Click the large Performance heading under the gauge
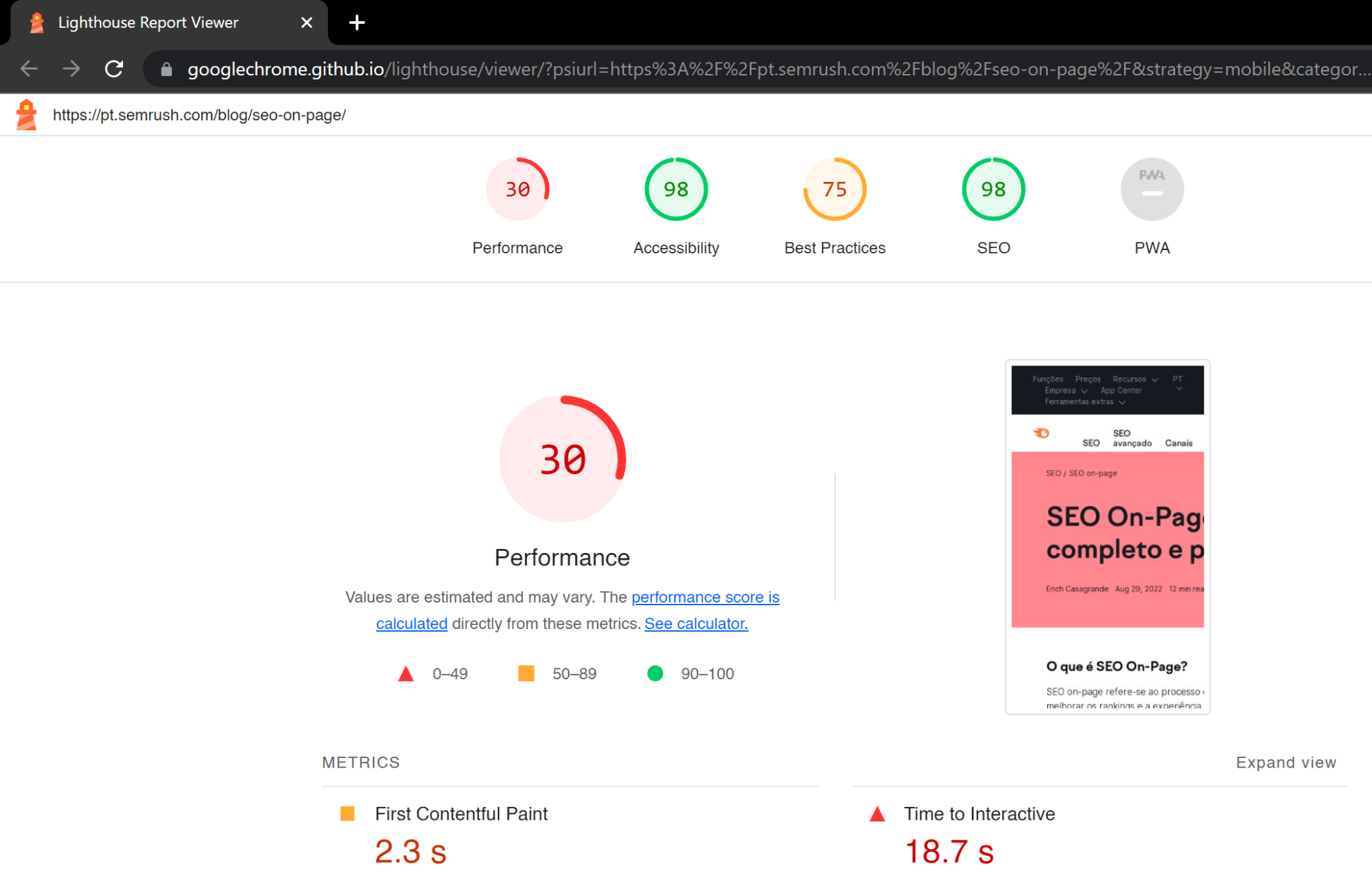 tap(562, 558)
